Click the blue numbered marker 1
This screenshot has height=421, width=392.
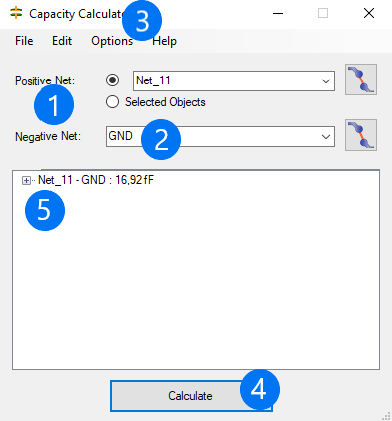click(54, 105)
